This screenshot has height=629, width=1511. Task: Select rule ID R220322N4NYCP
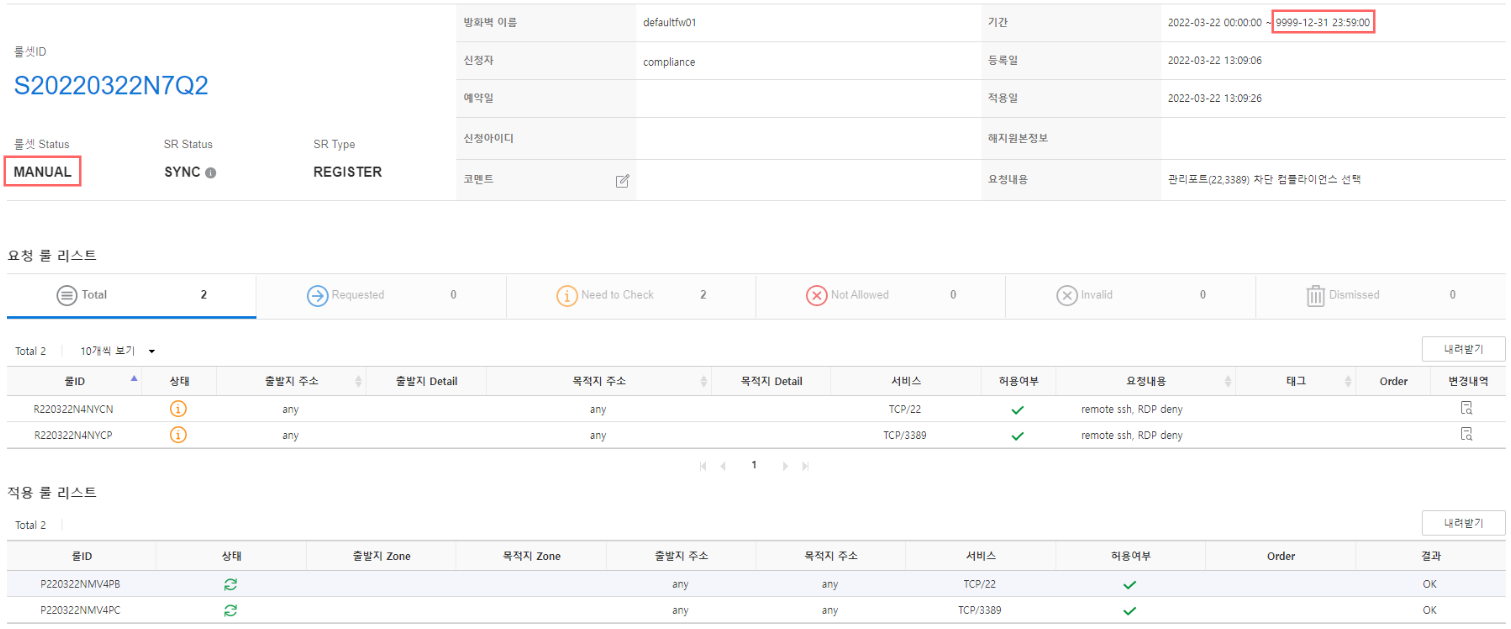[74, 435]
